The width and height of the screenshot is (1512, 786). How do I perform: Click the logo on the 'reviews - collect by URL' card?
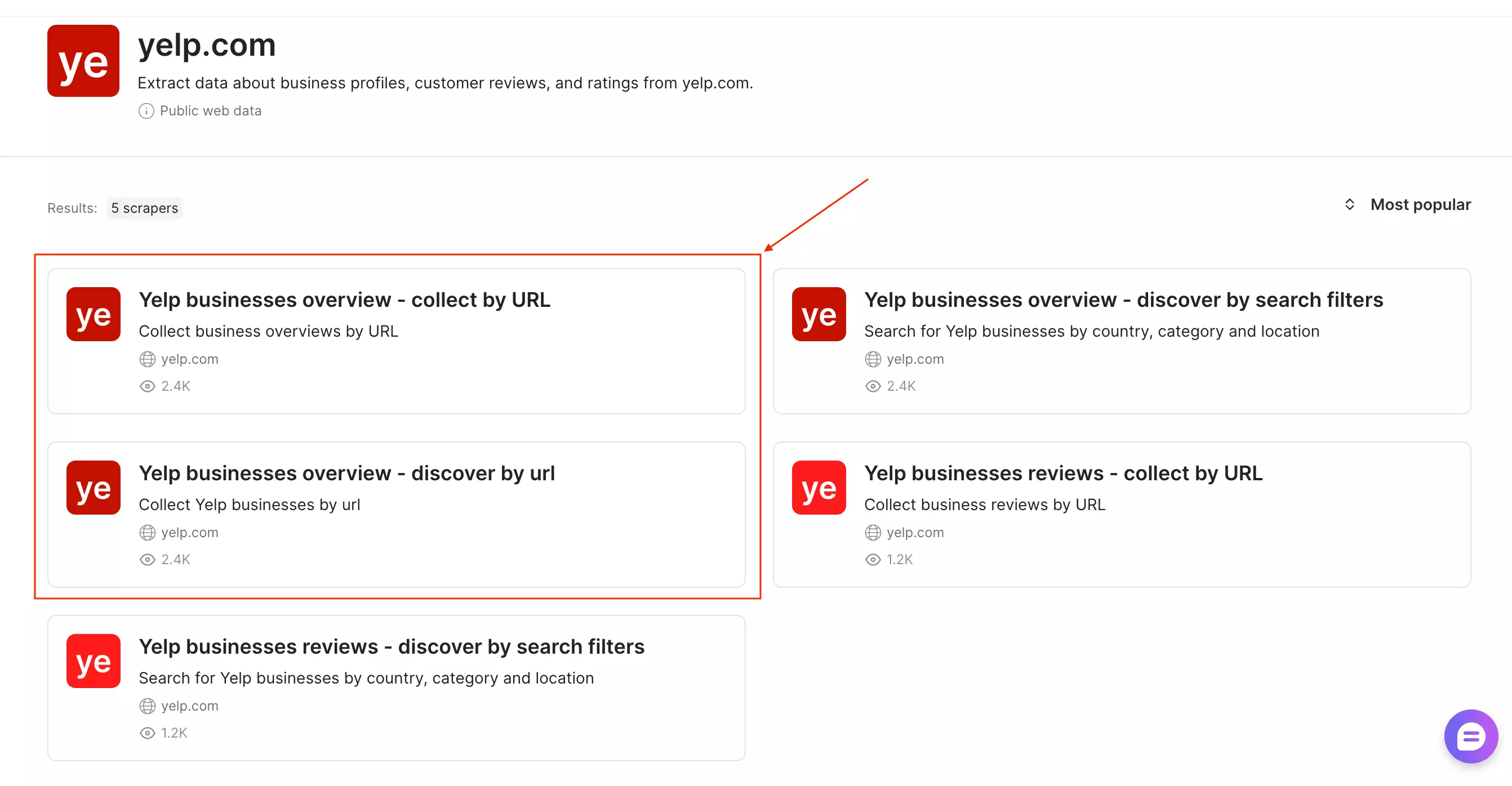coord(819,488)
